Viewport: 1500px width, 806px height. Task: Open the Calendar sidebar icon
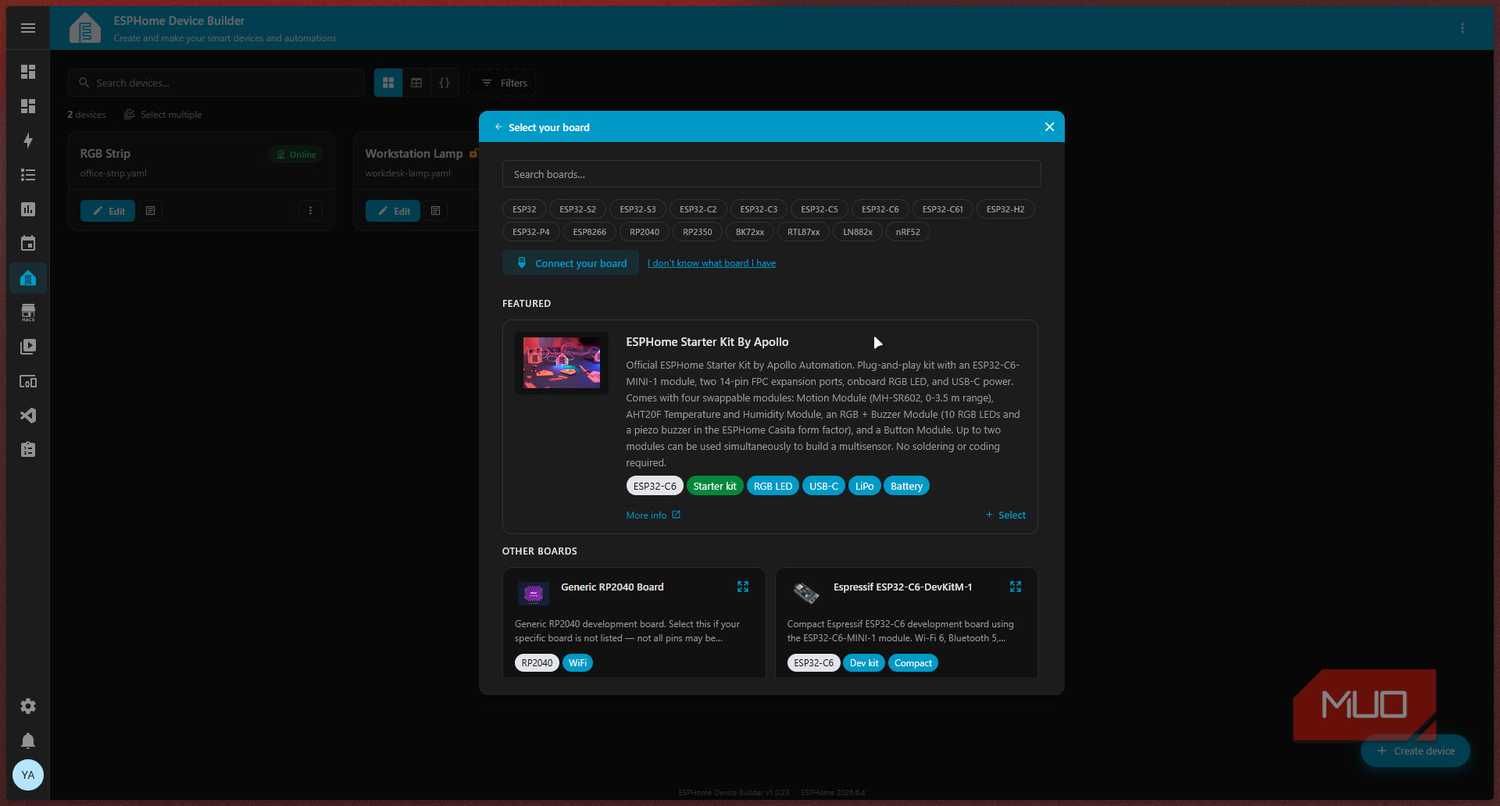(28, 243)
